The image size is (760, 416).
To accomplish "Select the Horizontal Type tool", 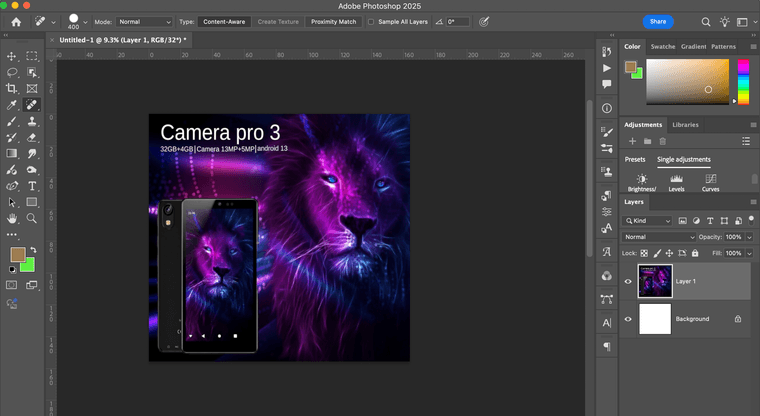I will pyautogui.click(x=32, y=186).
